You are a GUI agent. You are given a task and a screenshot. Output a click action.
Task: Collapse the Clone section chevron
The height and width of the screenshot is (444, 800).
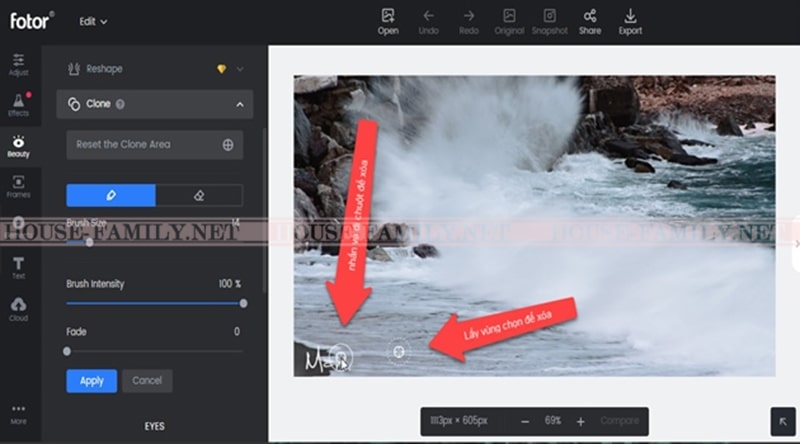pyautogui.click(x=240, y=105)
